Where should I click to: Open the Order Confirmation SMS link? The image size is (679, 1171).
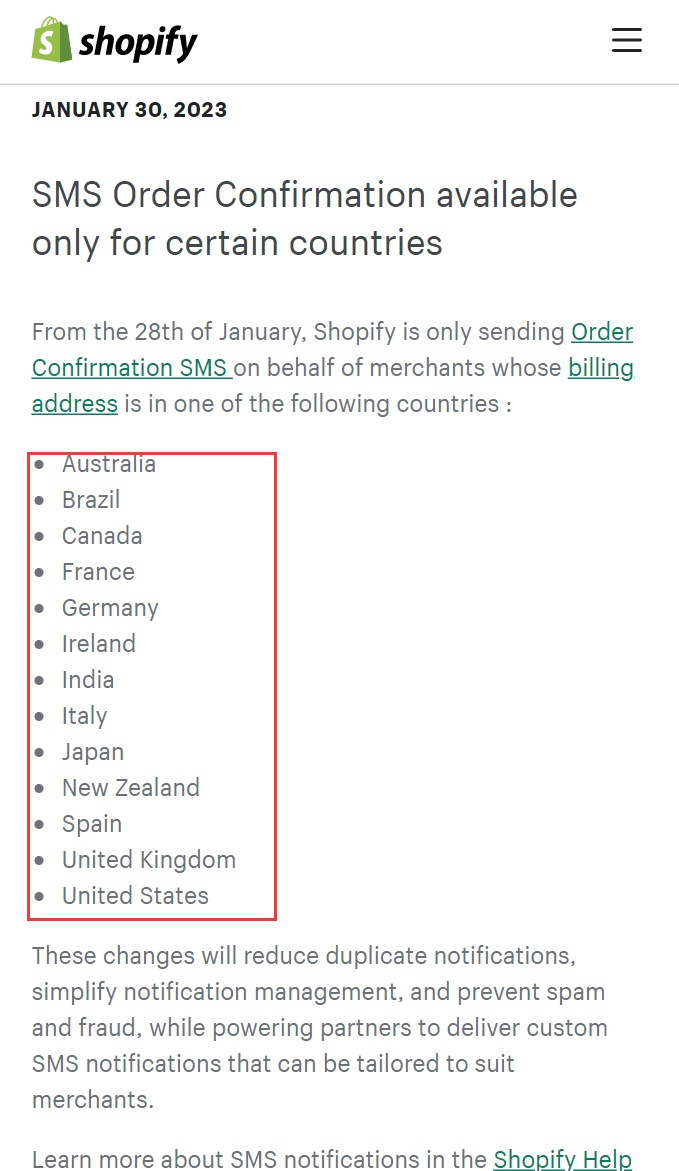click(130, 368)
